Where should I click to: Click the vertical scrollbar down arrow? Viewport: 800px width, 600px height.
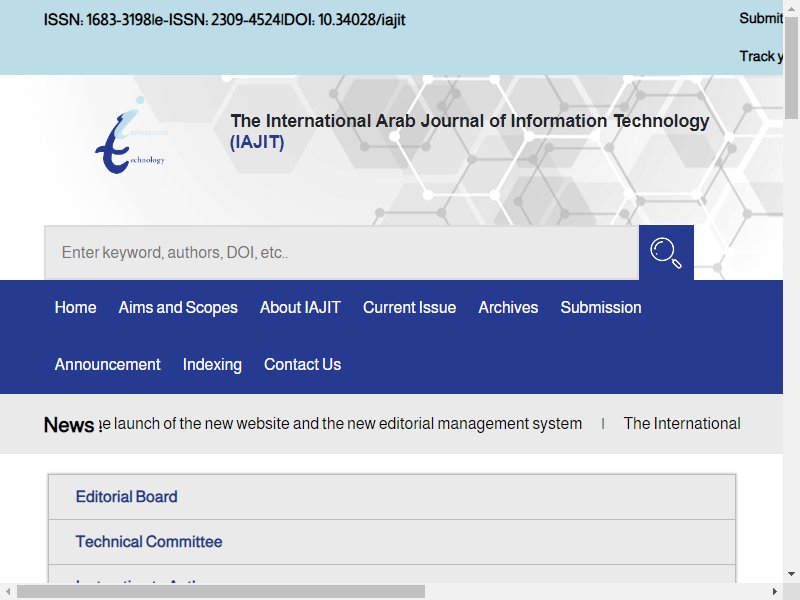click(x=791, y=574)
